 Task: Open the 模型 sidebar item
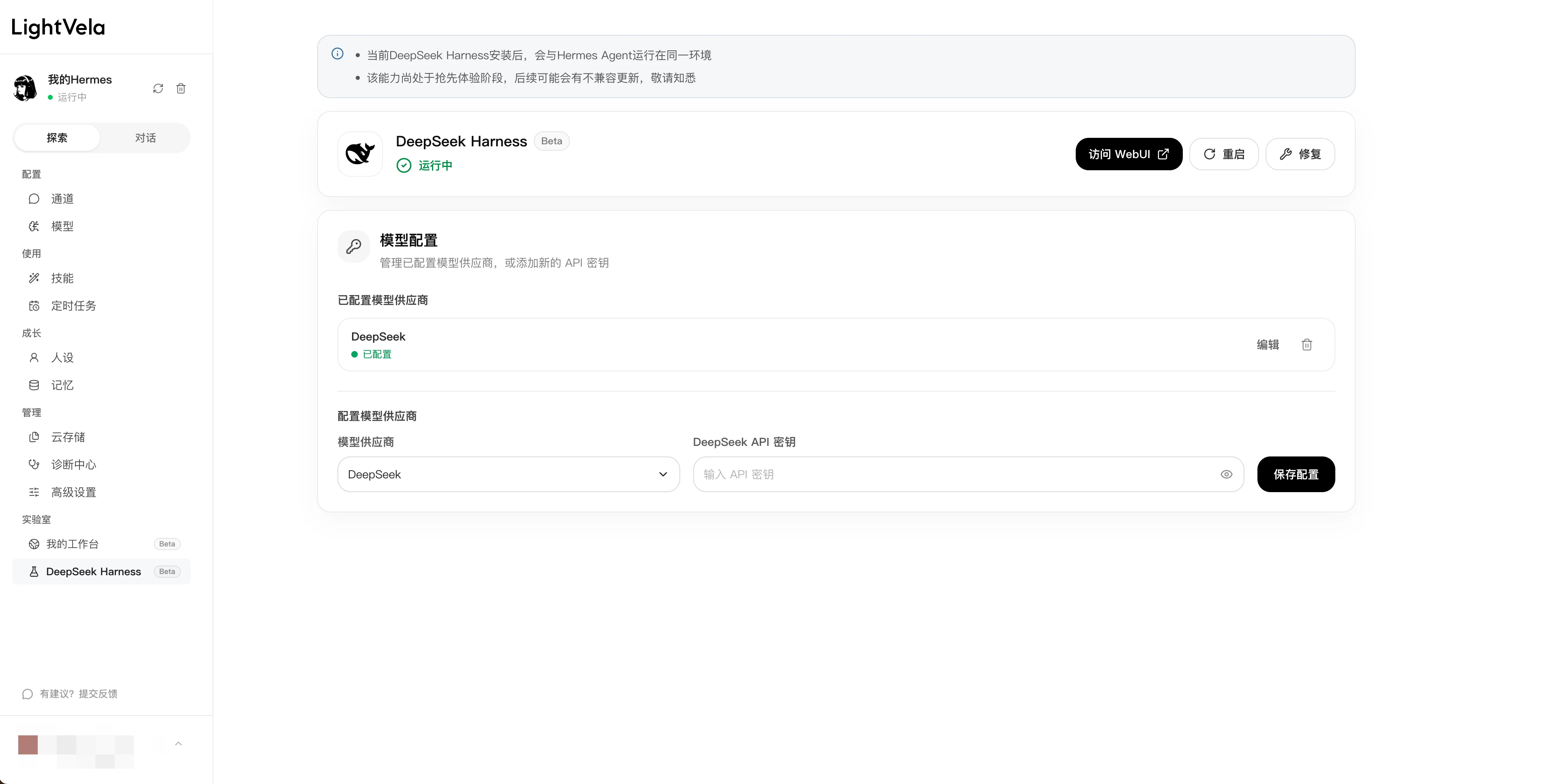(101, 226)
